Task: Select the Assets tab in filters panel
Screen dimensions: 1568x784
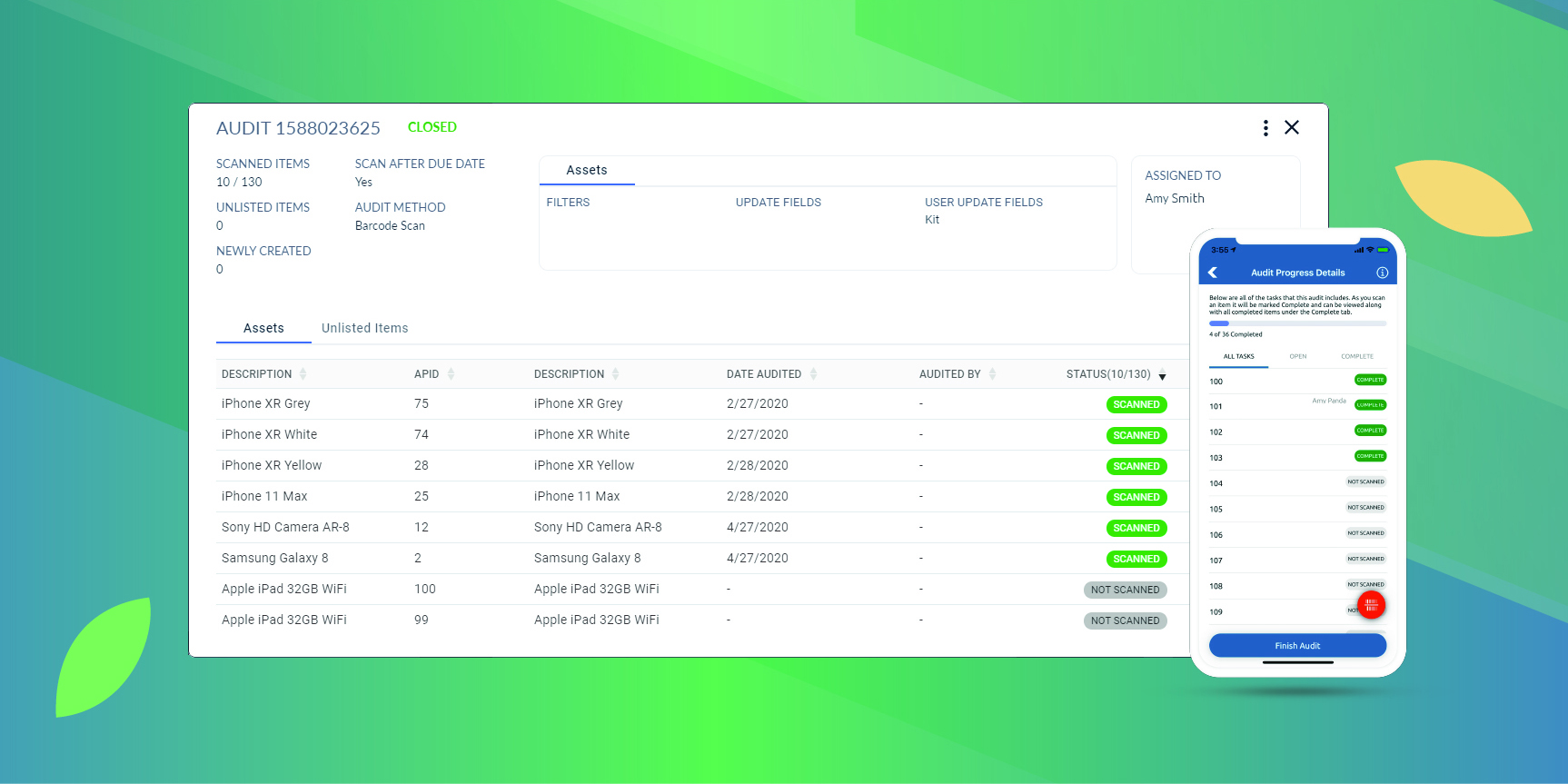Action: (587, 170)
